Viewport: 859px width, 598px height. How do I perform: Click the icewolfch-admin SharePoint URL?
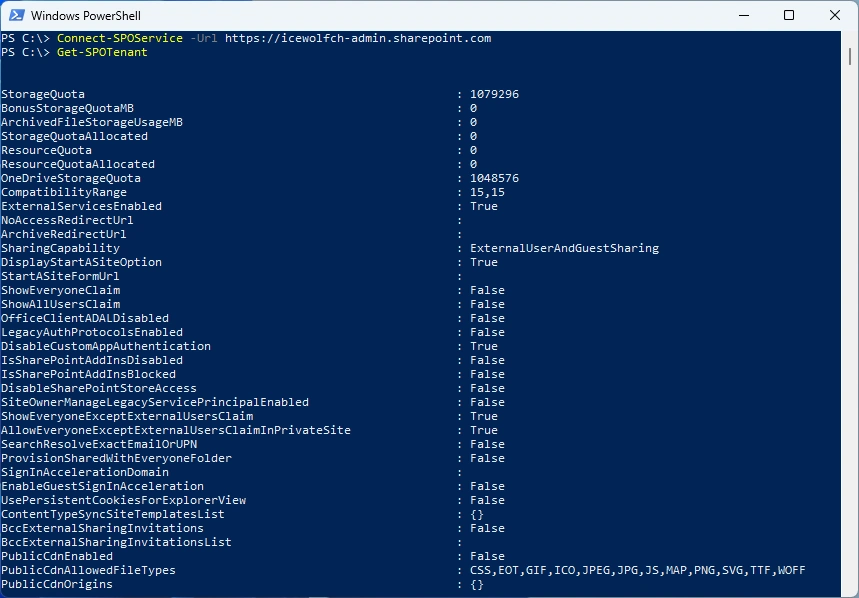point(357,38)
